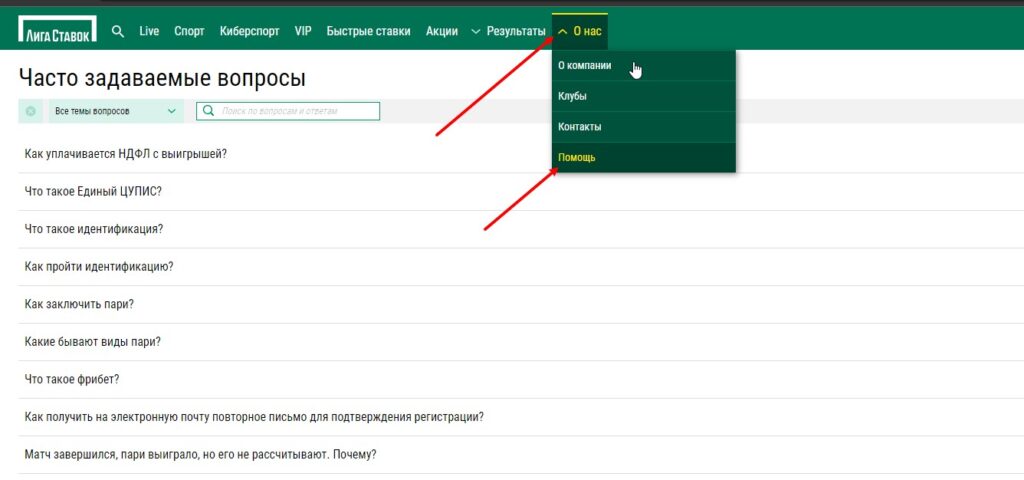Open search via magnifier icon in navbar
This screenshot has height=480, width=1024.
tap(118, 31)
